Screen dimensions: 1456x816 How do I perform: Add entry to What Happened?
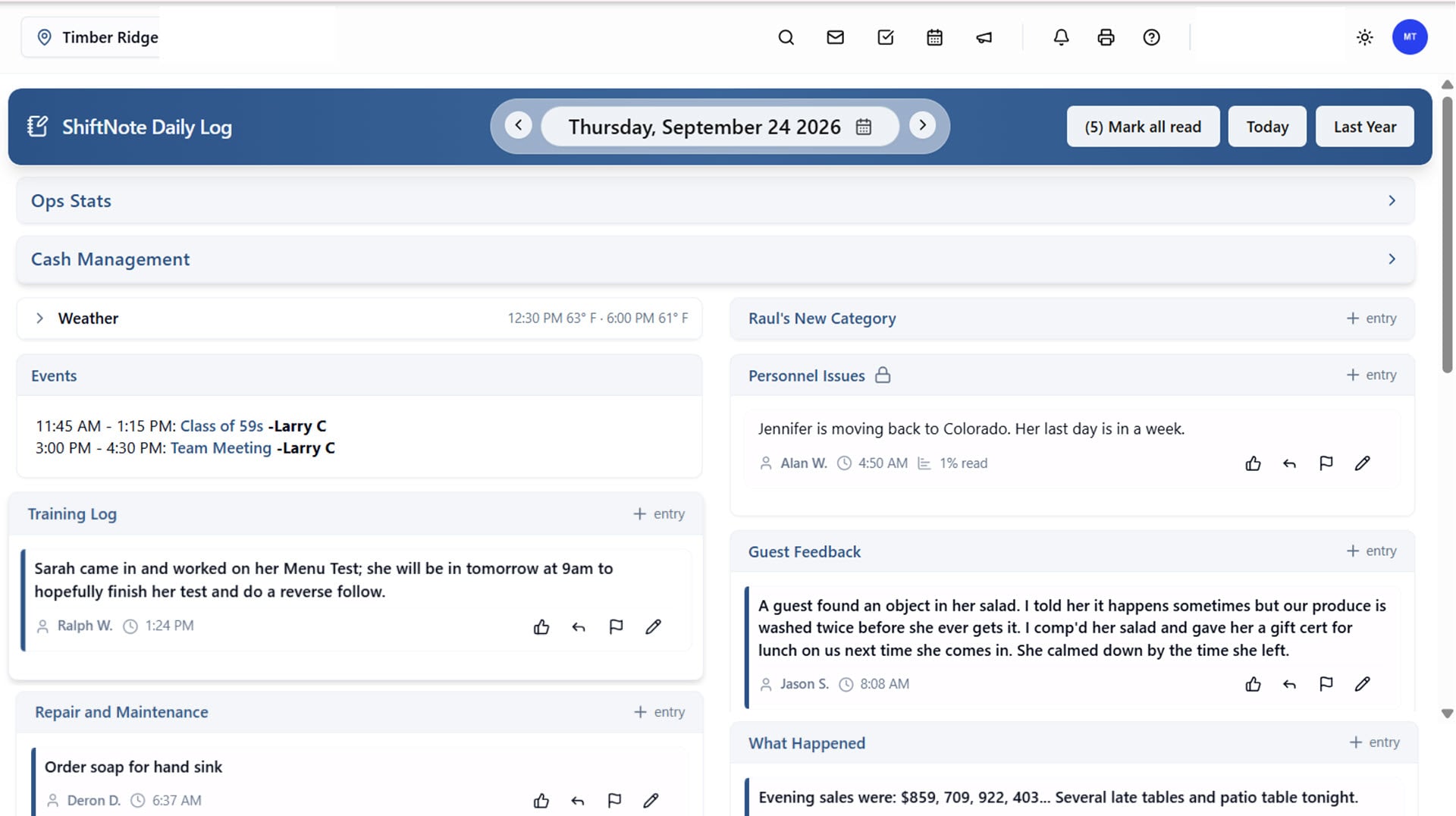coord(1374,742)
